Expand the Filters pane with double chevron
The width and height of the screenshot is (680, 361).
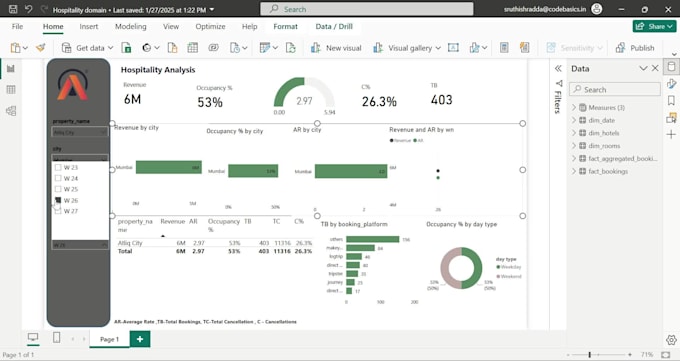[x=558, y=69]
